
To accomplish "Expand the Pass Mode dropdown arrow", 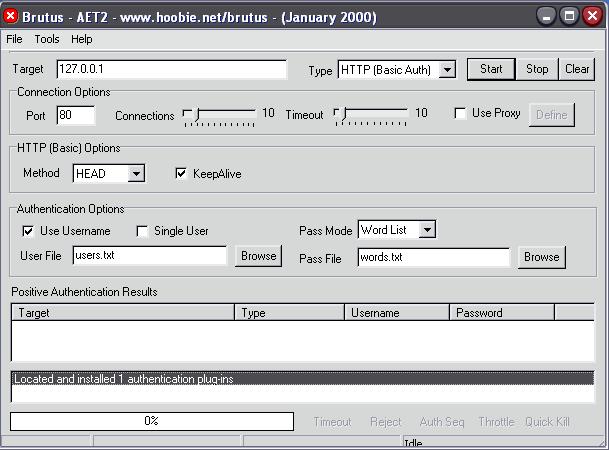I will (x=427, y=230).
